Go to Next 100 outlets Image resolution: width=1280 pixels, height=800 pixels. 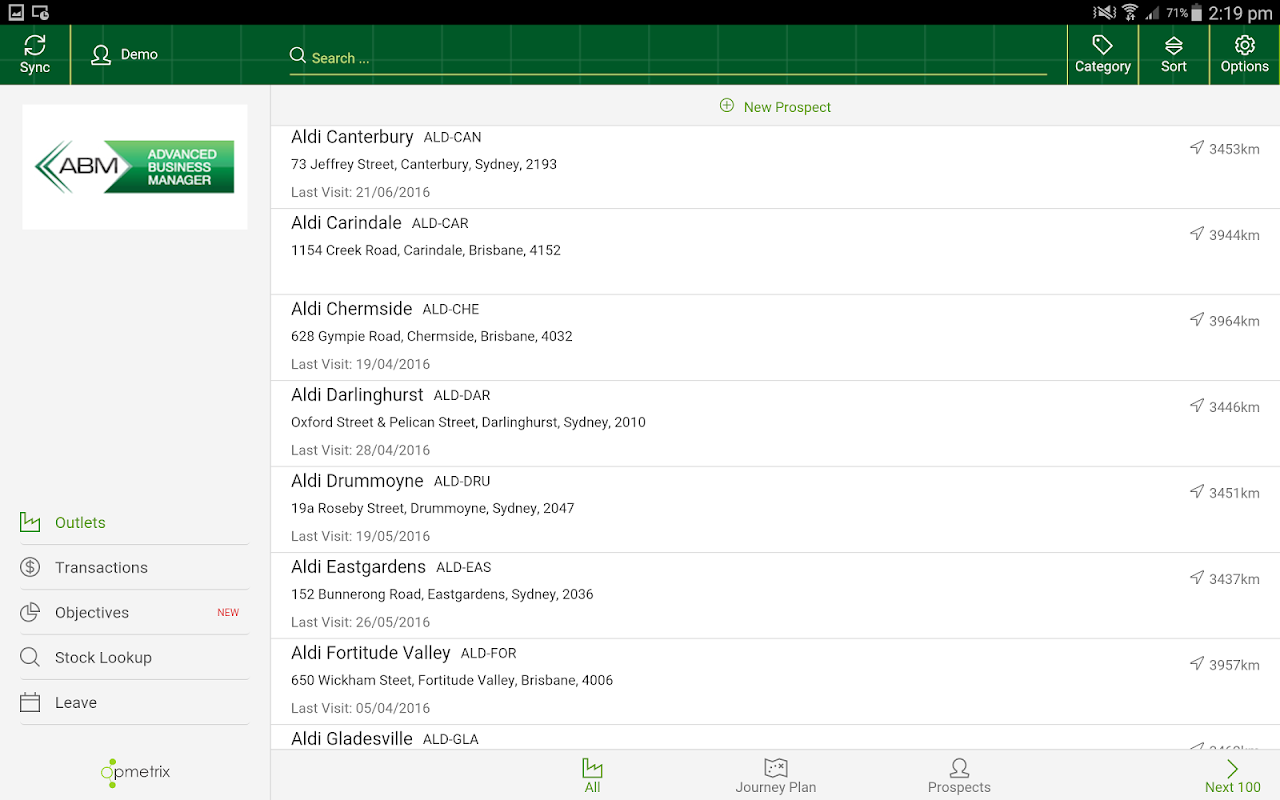click(x=1232, y=775)
